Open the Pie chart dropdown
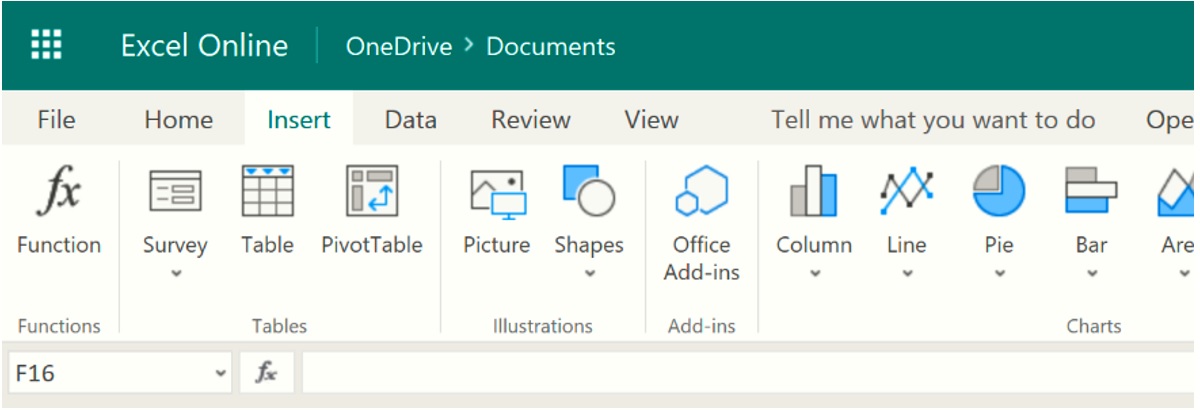The image size is (1200, 410). (x=999, y=273)
